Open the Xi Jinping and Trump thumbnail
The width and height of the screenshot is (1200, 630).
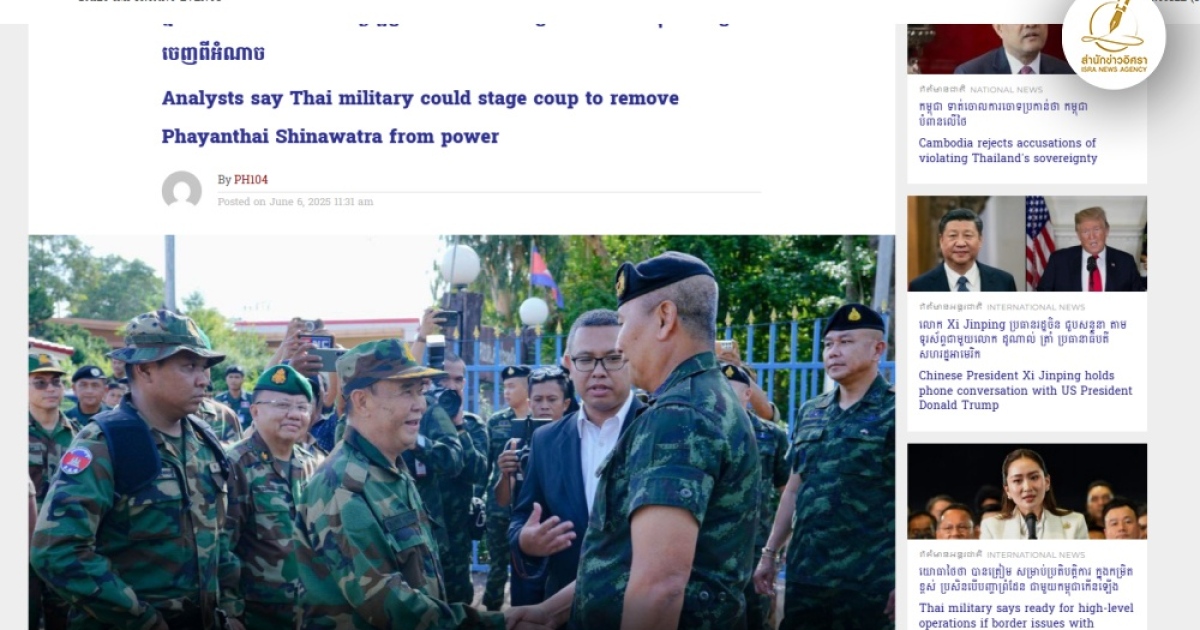coord(1027,243)
